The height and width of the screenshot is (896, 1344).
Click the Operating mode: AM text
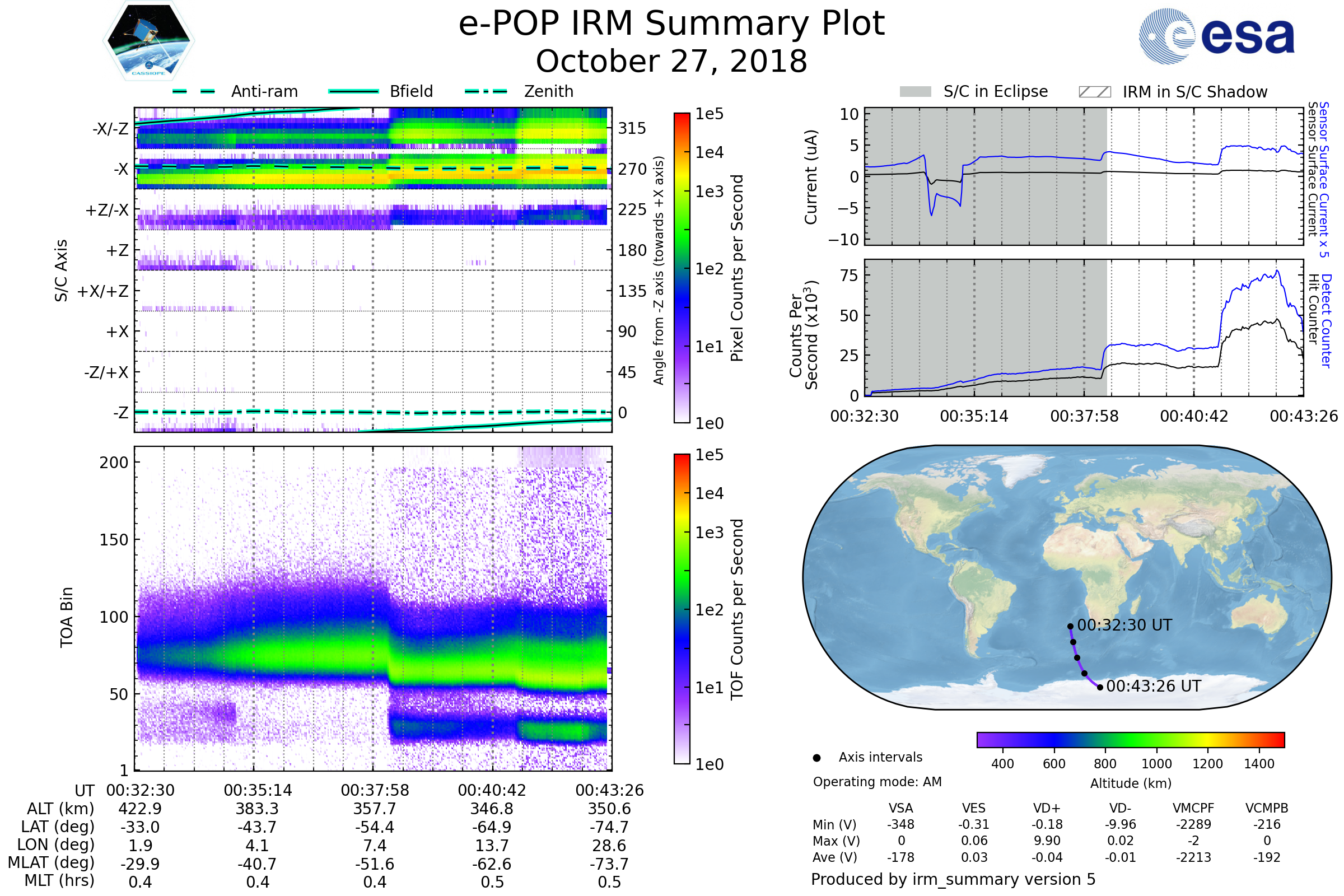click(877, 782)
